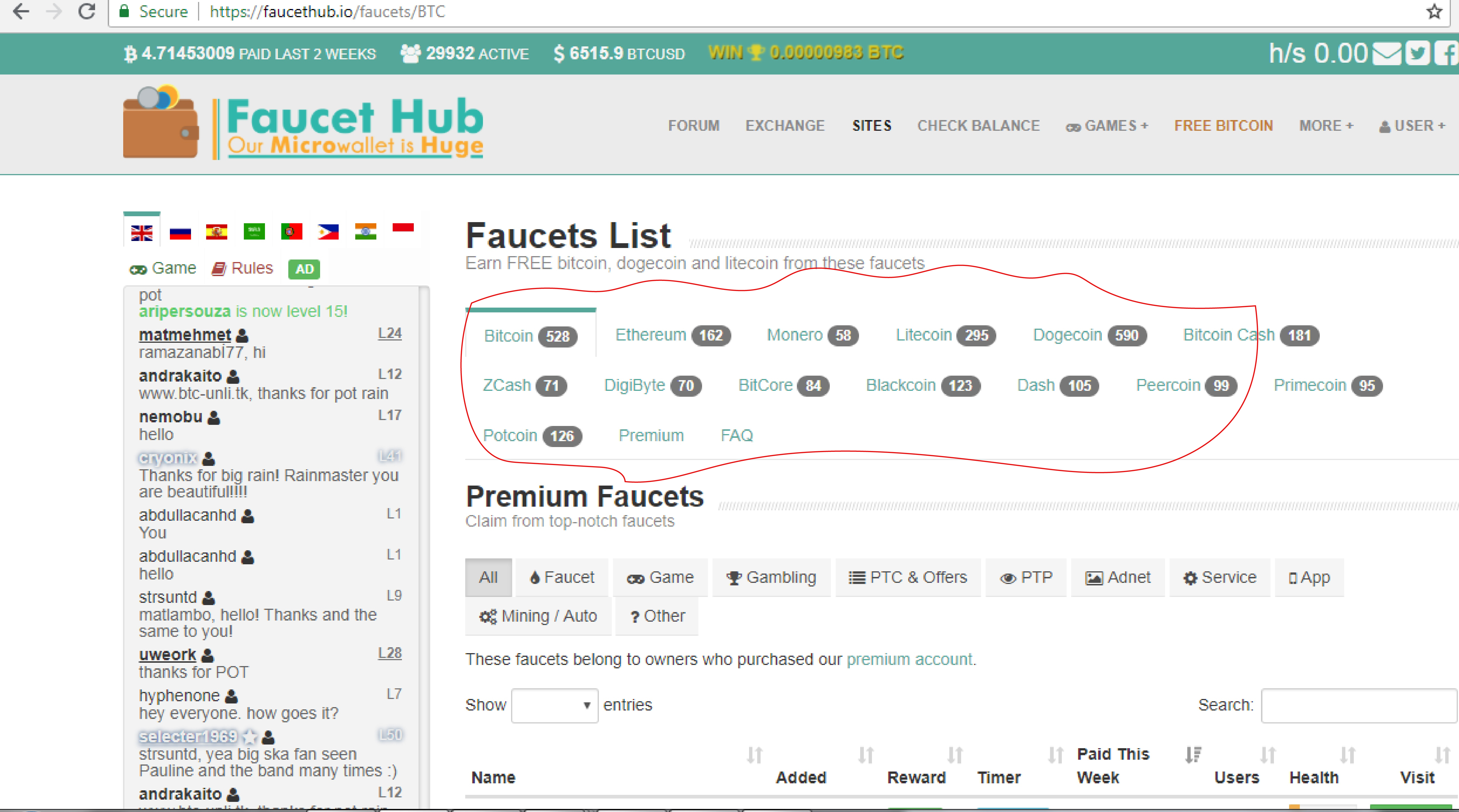Click the browser reload icon

click(x=87, y=11)
